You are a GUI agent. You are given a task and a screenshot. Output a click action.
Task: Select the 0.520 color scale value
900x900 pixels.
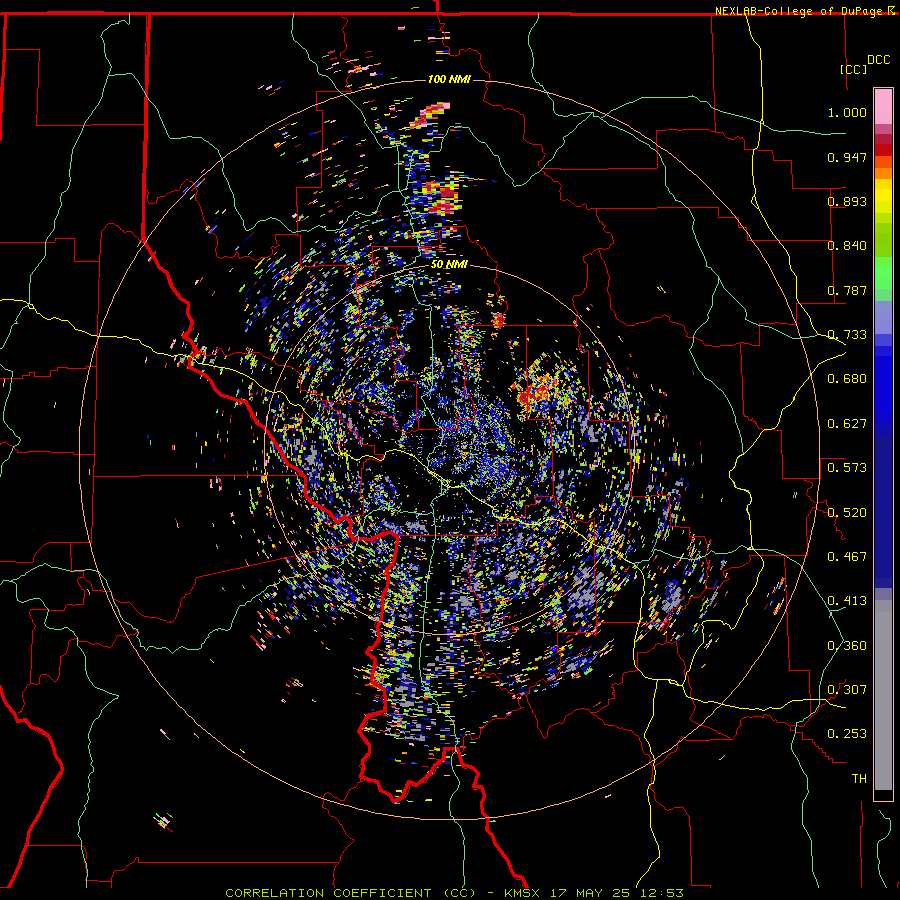coord(847,513)
